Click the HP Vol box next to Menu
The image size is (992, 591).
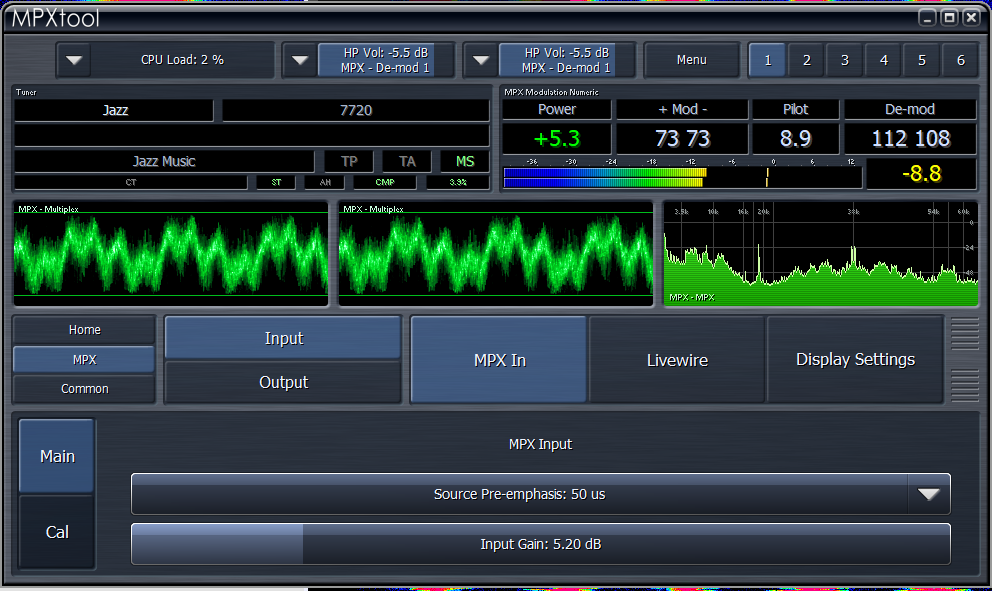click(567, 60)
